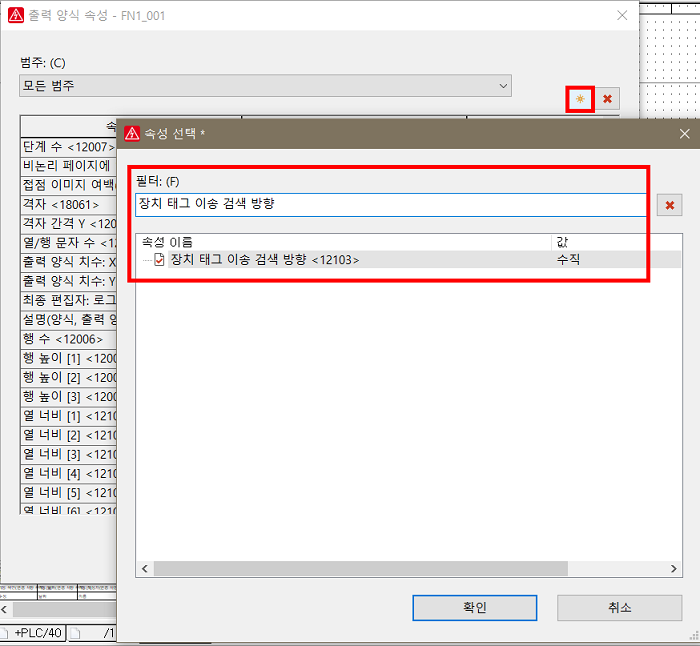
Task: Click the horizontal scrollbar thumb in 속성 선택
Action: tap(361, 569)
